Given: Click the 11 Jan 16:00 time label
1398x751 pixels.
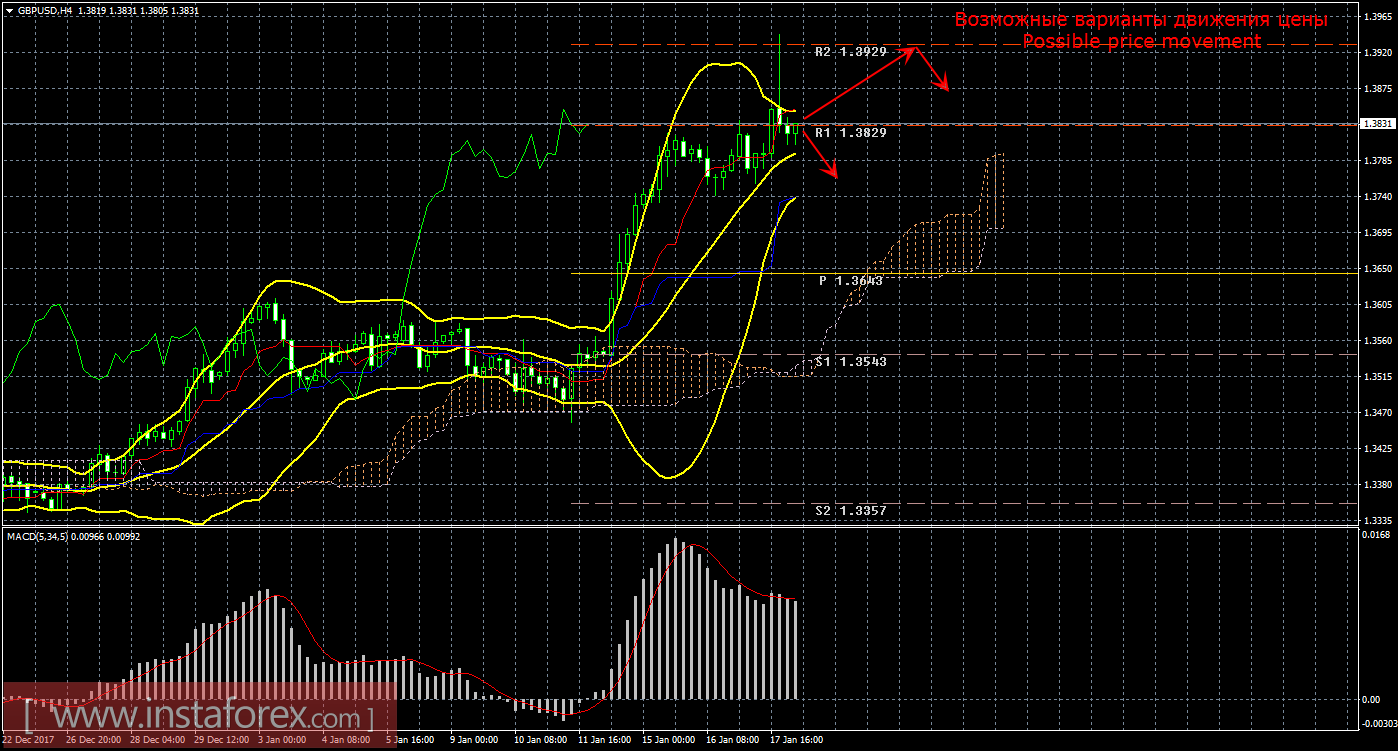Looking at the screenshot, I should [x=606, y=741].
